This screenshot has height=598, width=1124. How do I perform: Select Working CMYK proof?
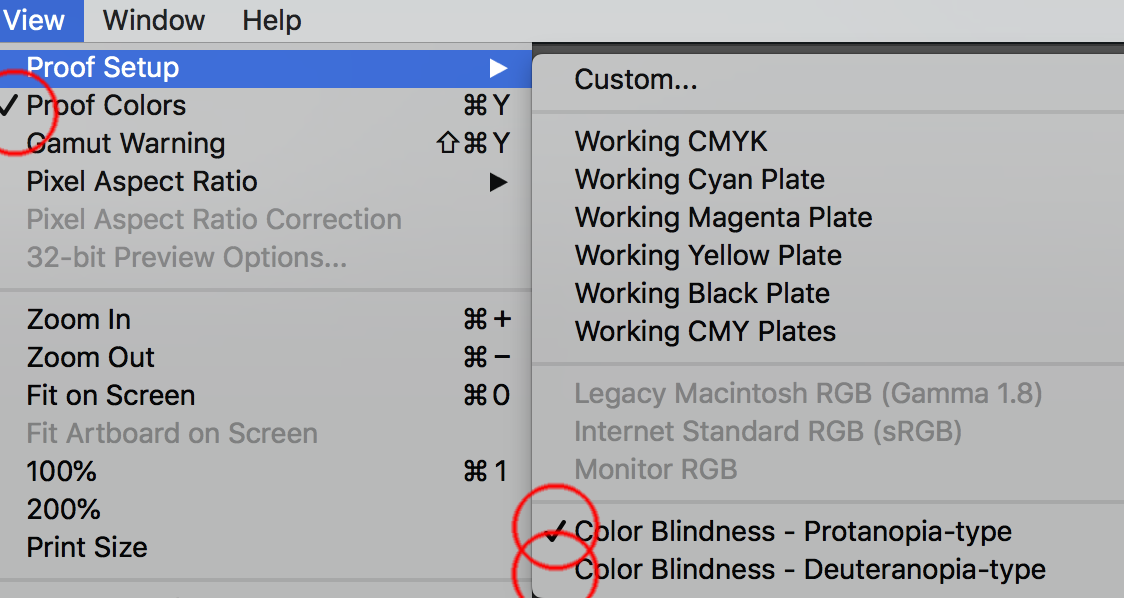point(671,142)
